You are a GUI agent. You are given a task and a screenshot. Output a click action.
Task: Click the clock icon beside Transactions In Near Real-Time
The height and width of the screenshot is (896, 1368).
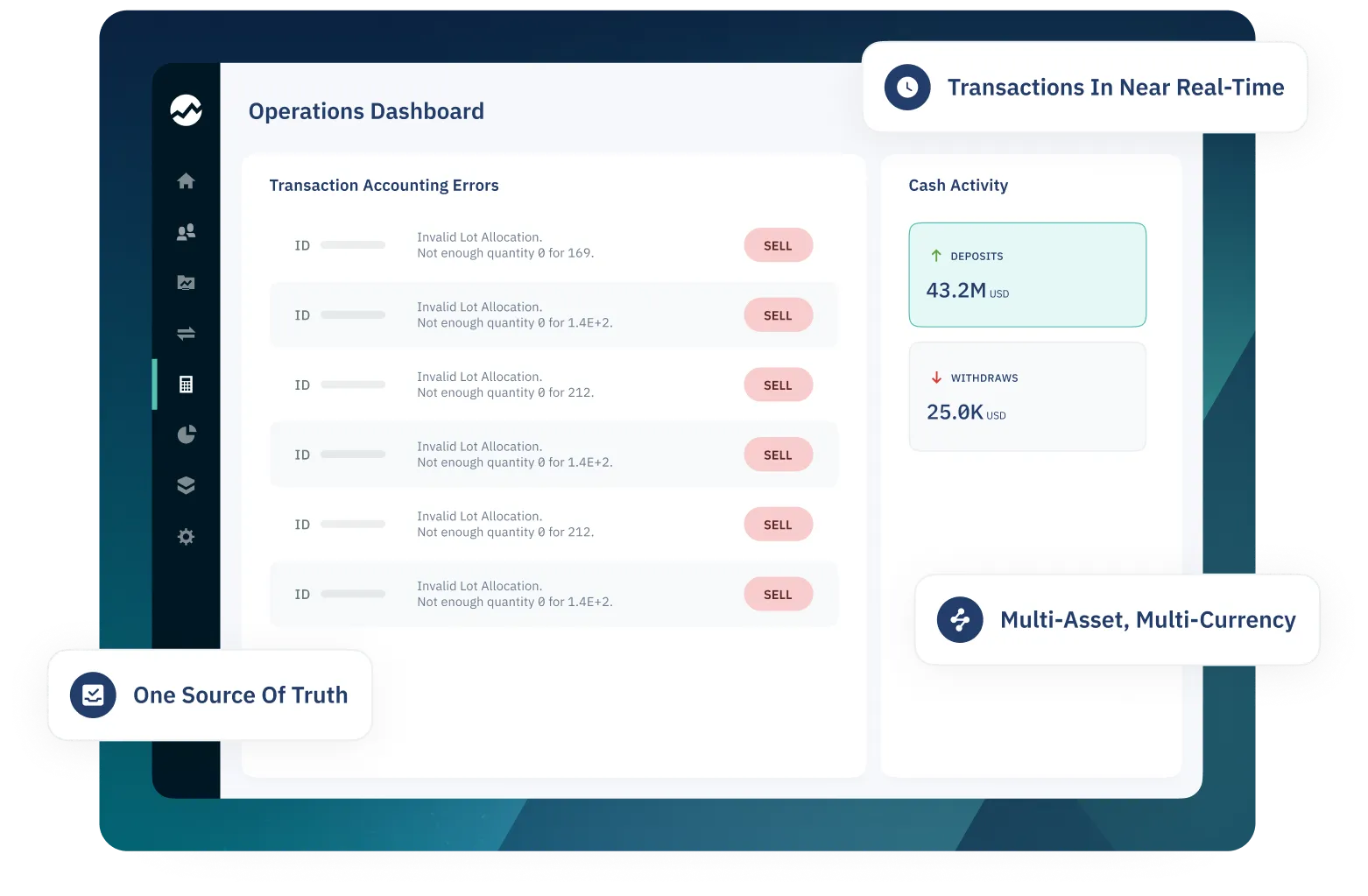click(x=907, y=88)
